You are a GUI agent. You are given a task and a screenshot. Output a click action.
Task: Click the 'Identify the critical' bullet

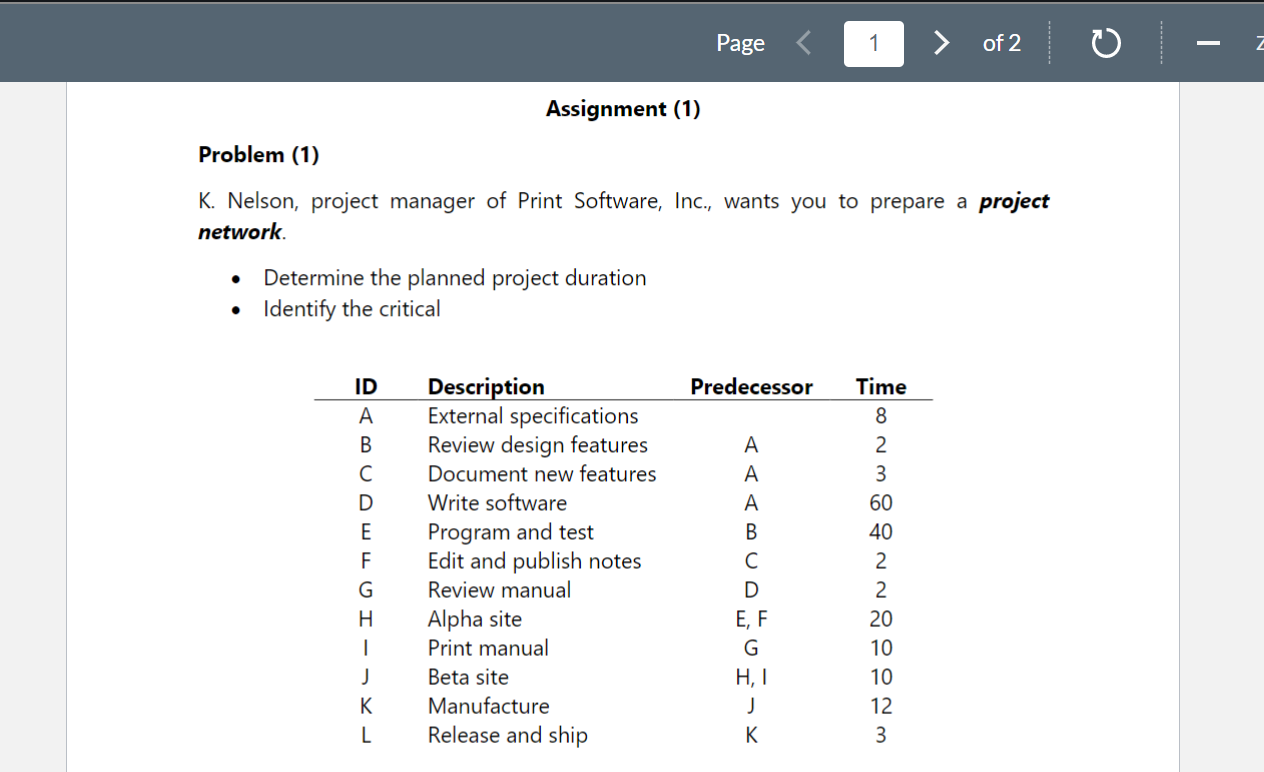(x=351, y=309)
